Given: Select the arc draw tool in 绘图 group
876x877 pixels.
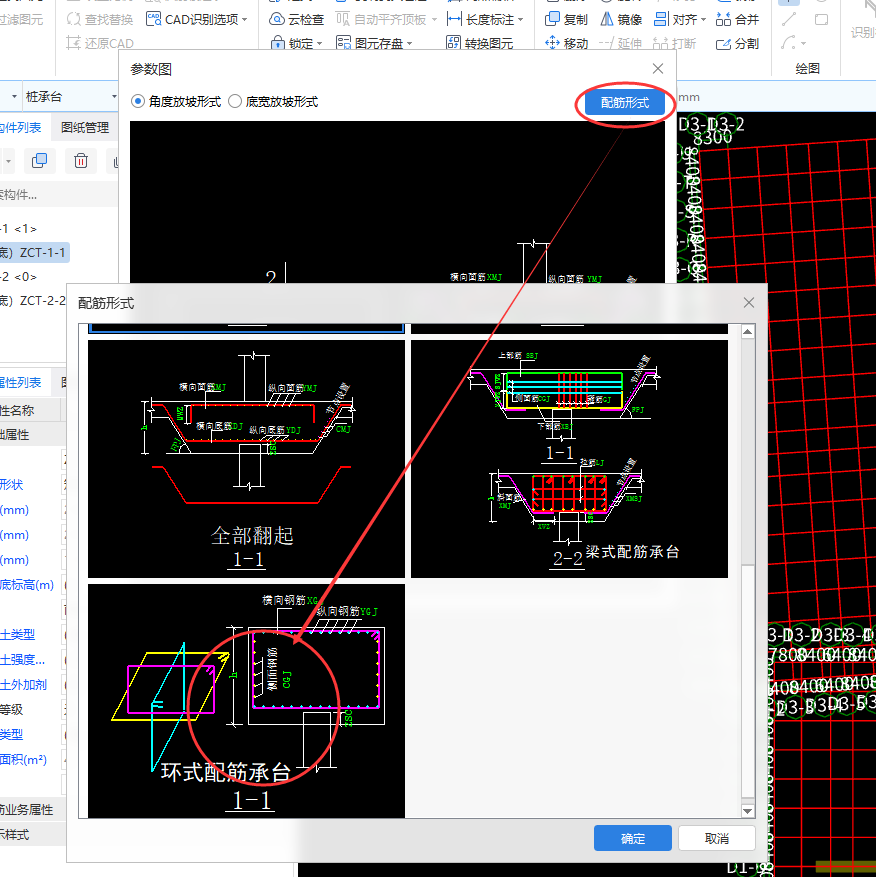Looking at the screenshot, I should 789,43.
